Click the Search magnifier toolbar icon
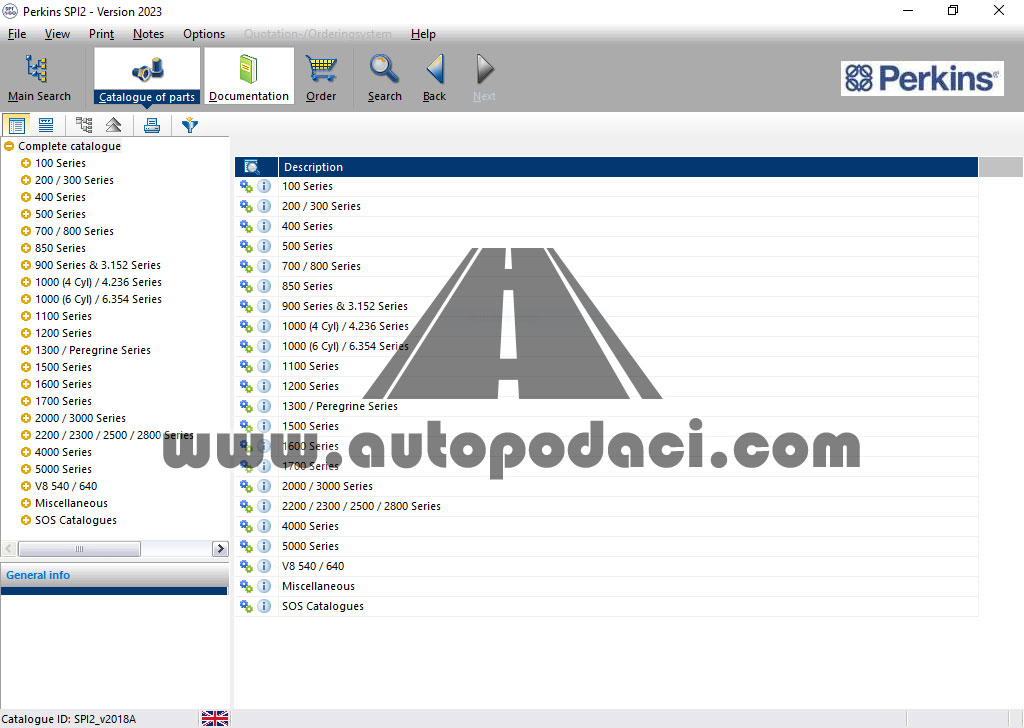1024x728 pixels. pyautogui.click(x=384, y=78)
